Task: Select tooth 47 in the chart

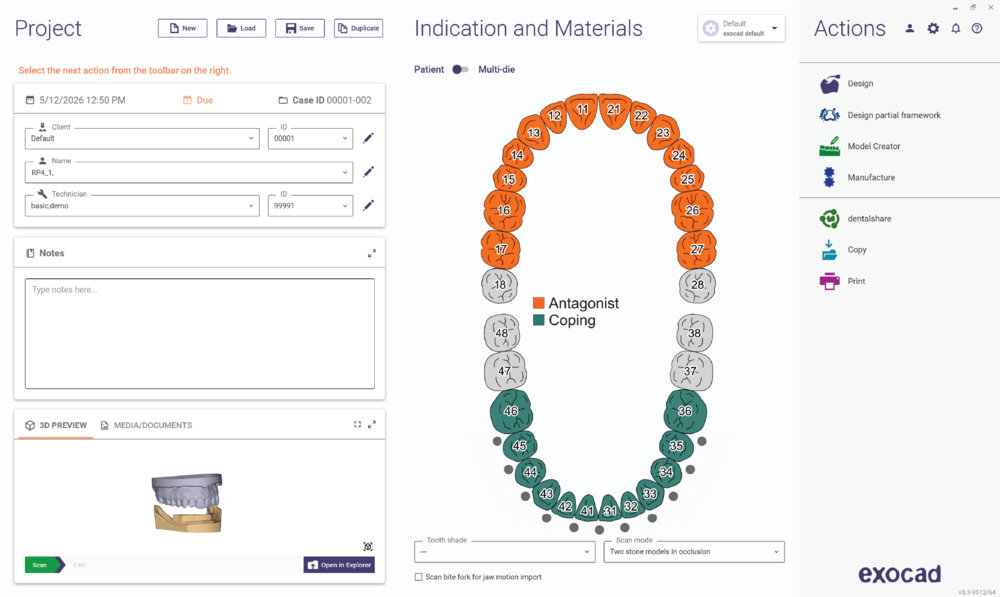Action: tap(505, 371)
